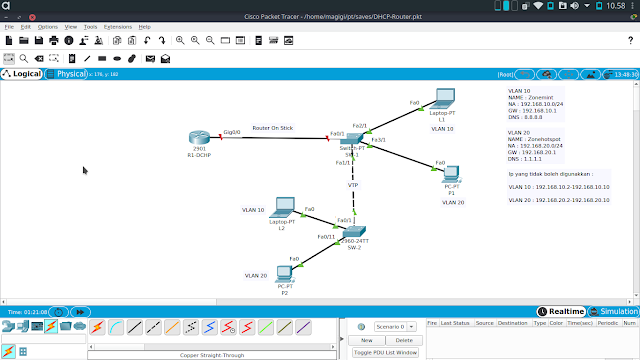Screen dimensions: 640x360
Task: Open the View menu
Action: 71,27
